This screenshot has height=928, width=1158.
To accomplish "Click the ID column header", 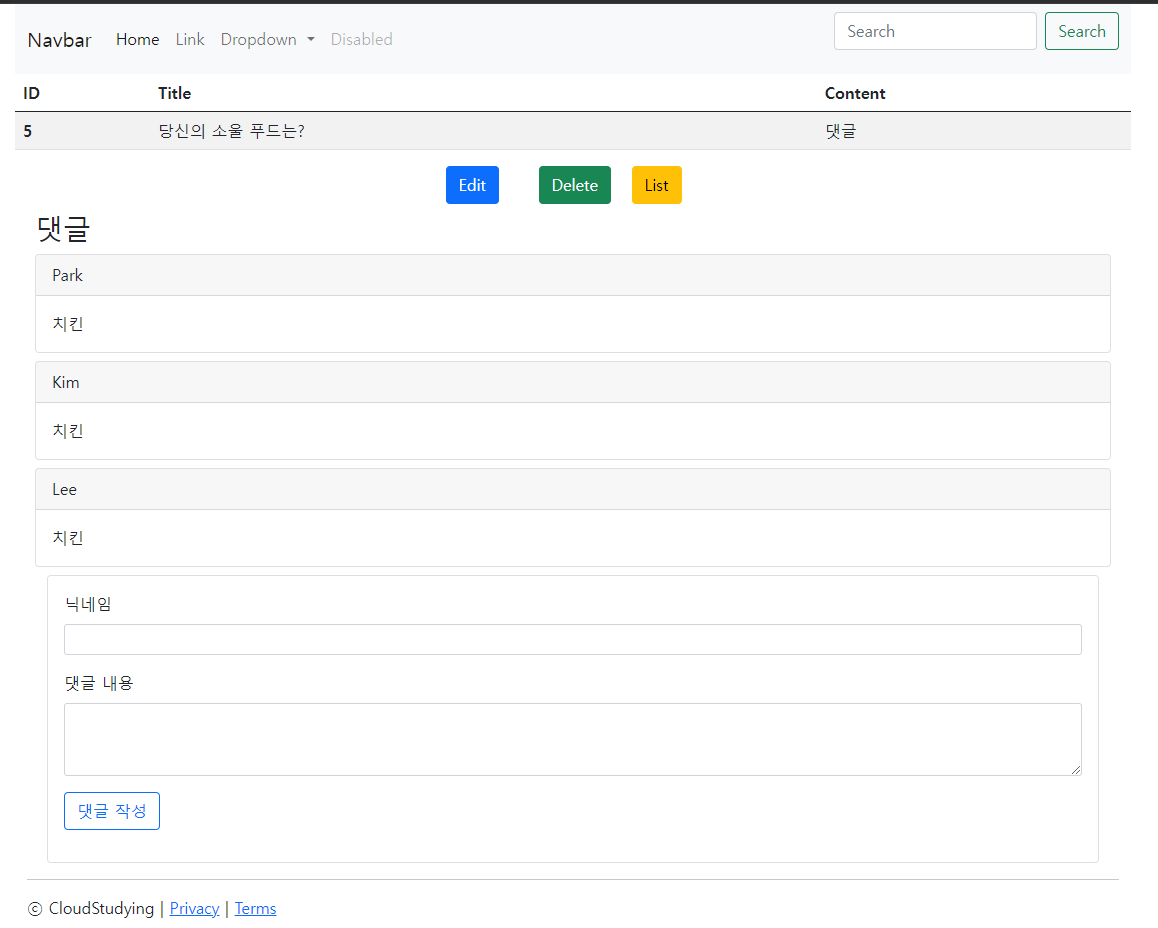I will [31, 94].
